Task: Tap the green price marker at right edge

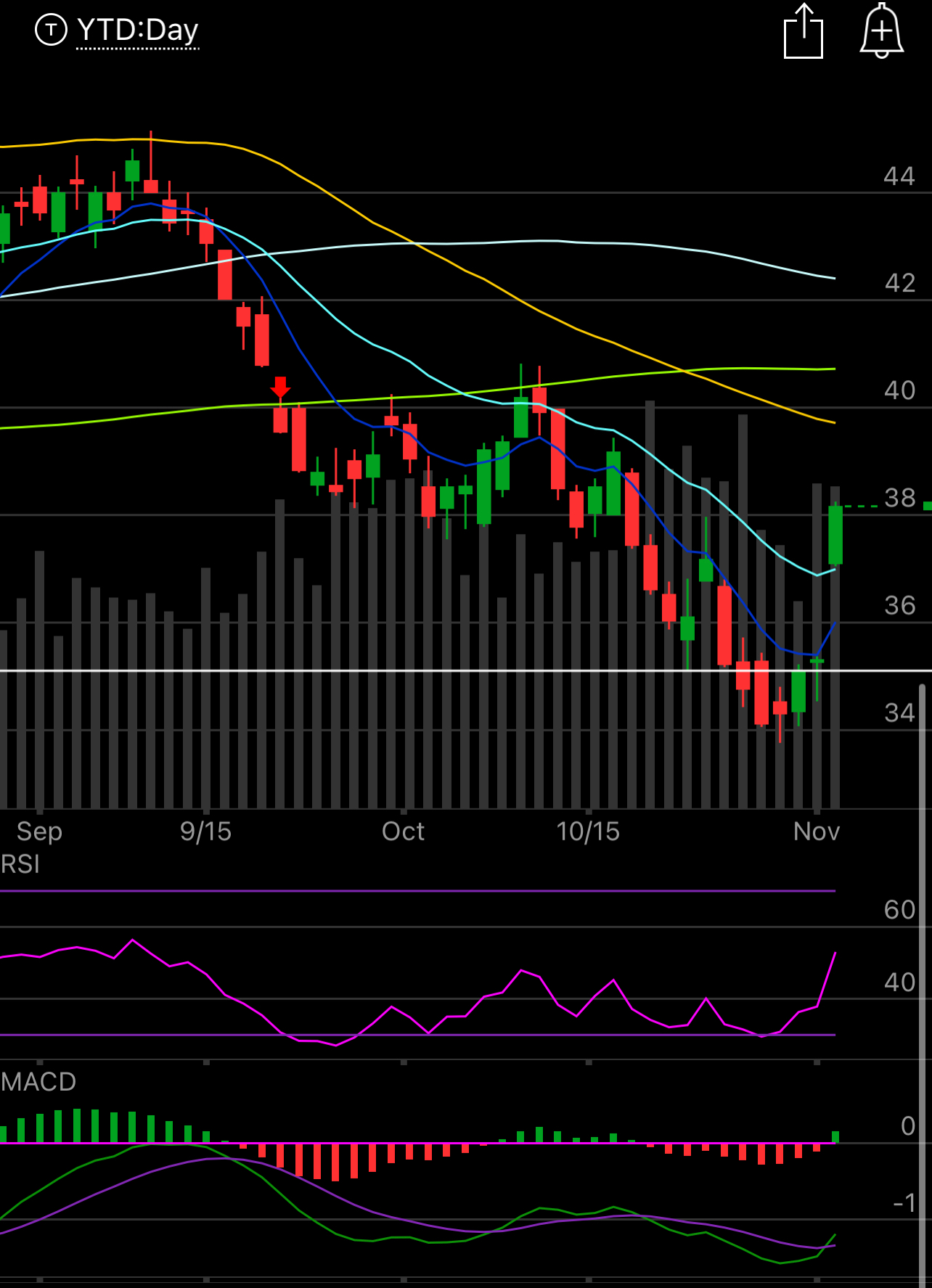Action: (x=927, y=506)
